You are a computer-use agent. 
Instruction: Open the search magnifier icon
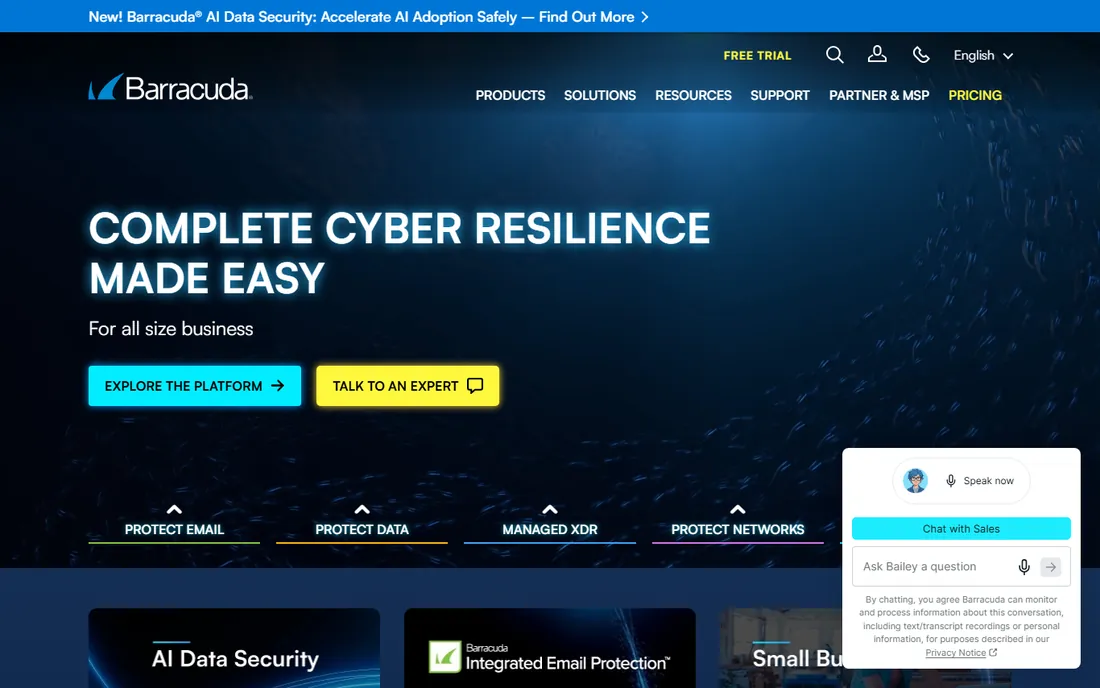pyautogui.click(x=834, y=55)
